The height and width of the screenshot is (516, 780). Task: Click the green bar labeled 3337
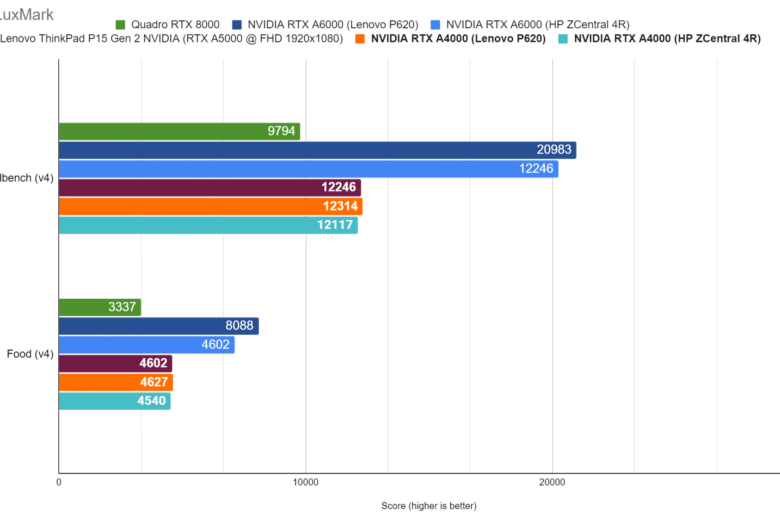pos(99,307)
